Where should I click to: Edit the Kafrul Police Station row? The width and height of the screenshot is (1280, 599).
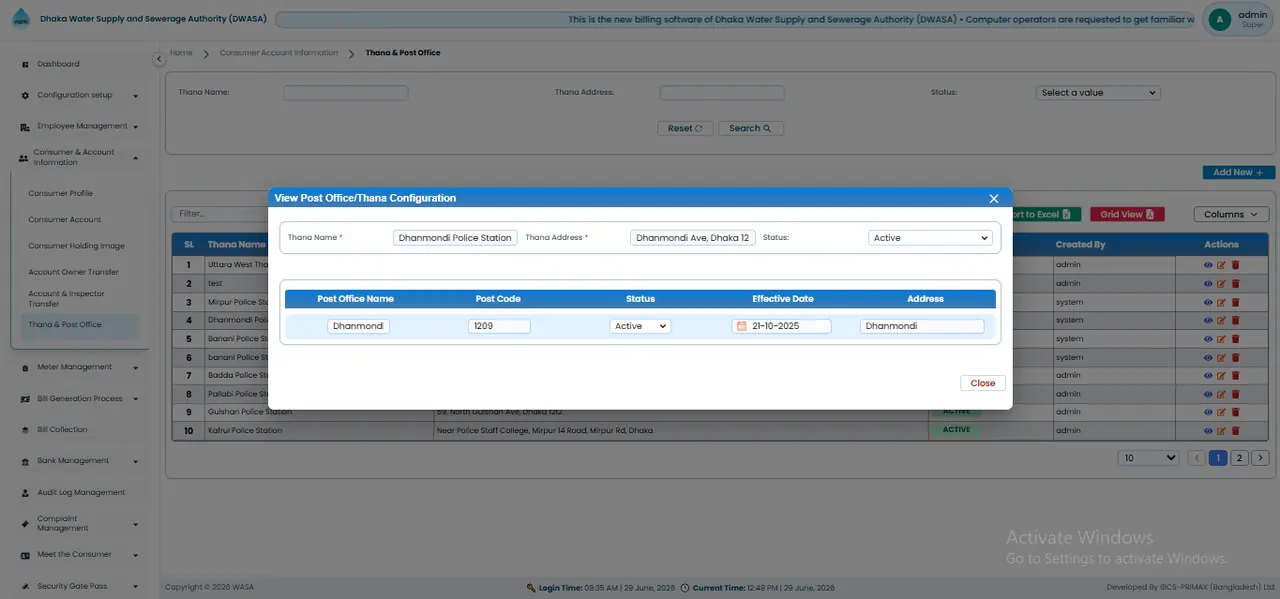[1221, 431]
